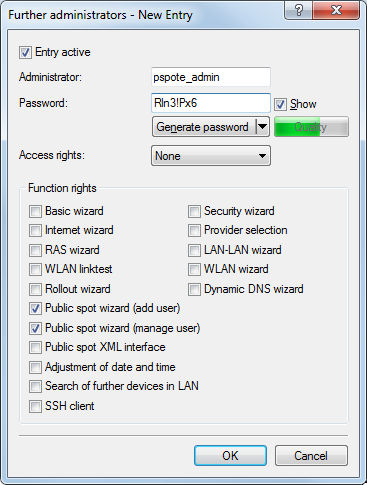
Task: Enable Adjustment of date and time
Action: [35, 367]
